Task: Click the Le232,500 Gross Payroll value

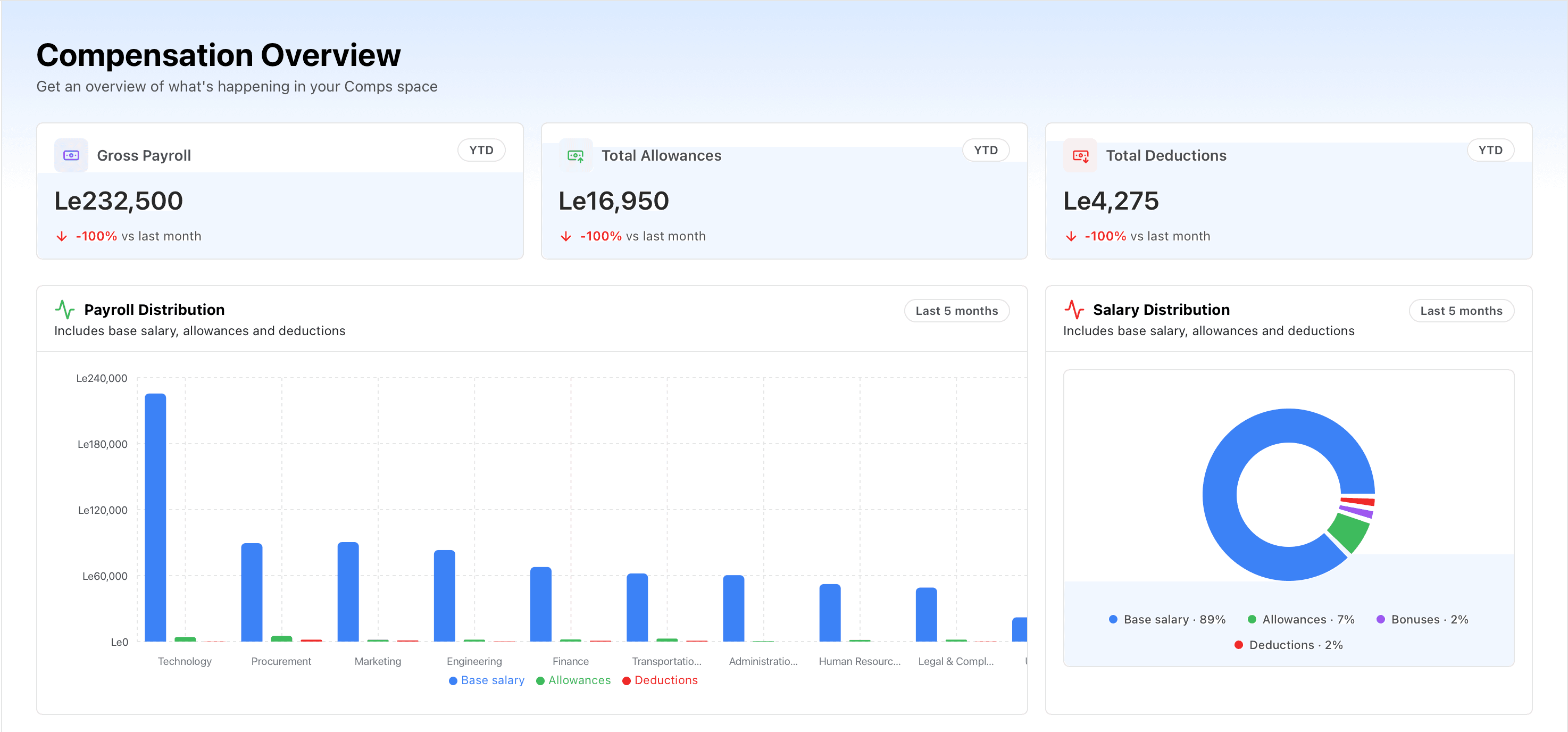Action: click(119, 201)
